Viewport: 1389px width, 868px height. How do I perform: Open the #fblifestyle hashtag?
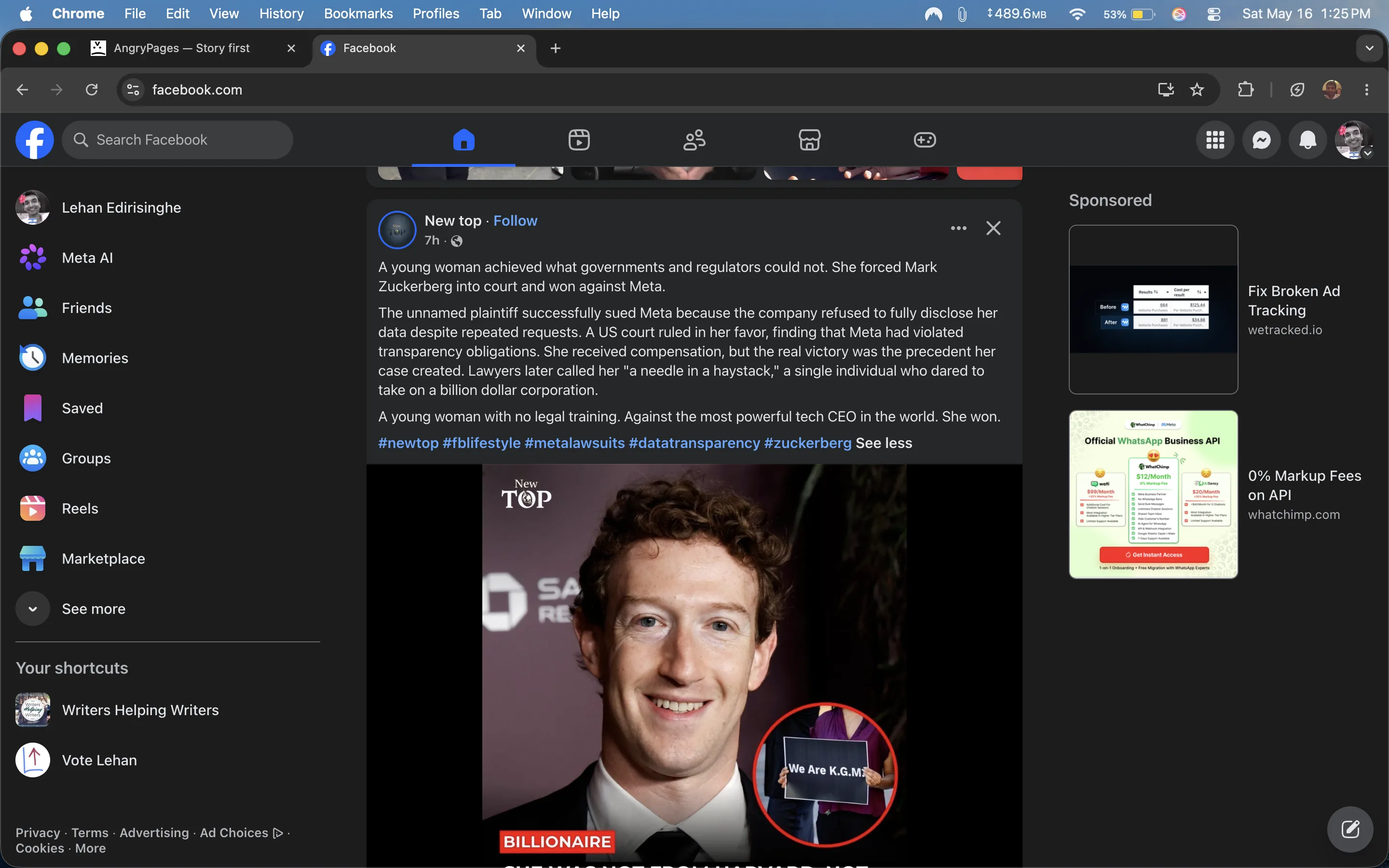tap(481, 443)
